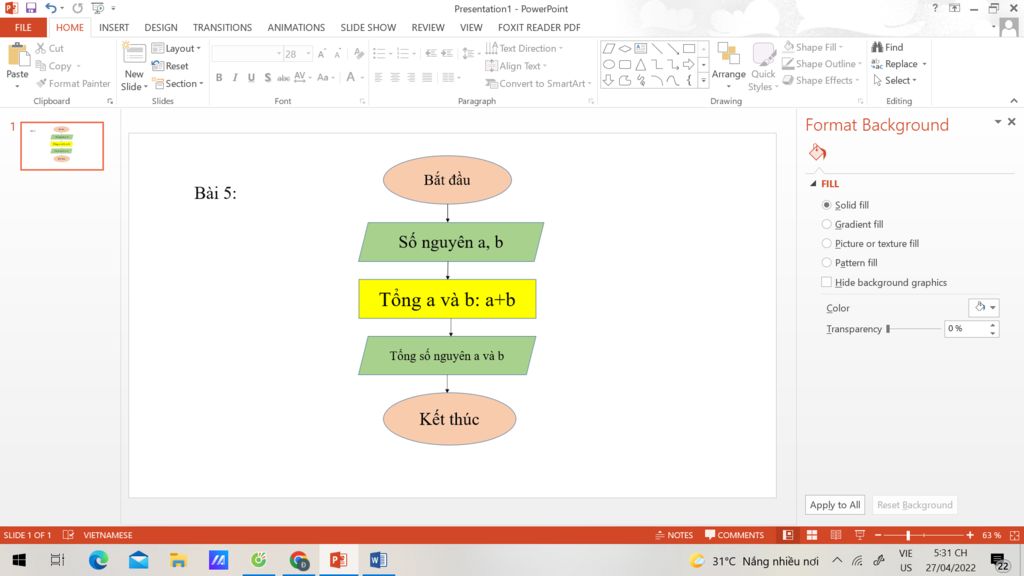Apply Italic formatting
This screenshot has width=1024, height=576.
(235, 78)
